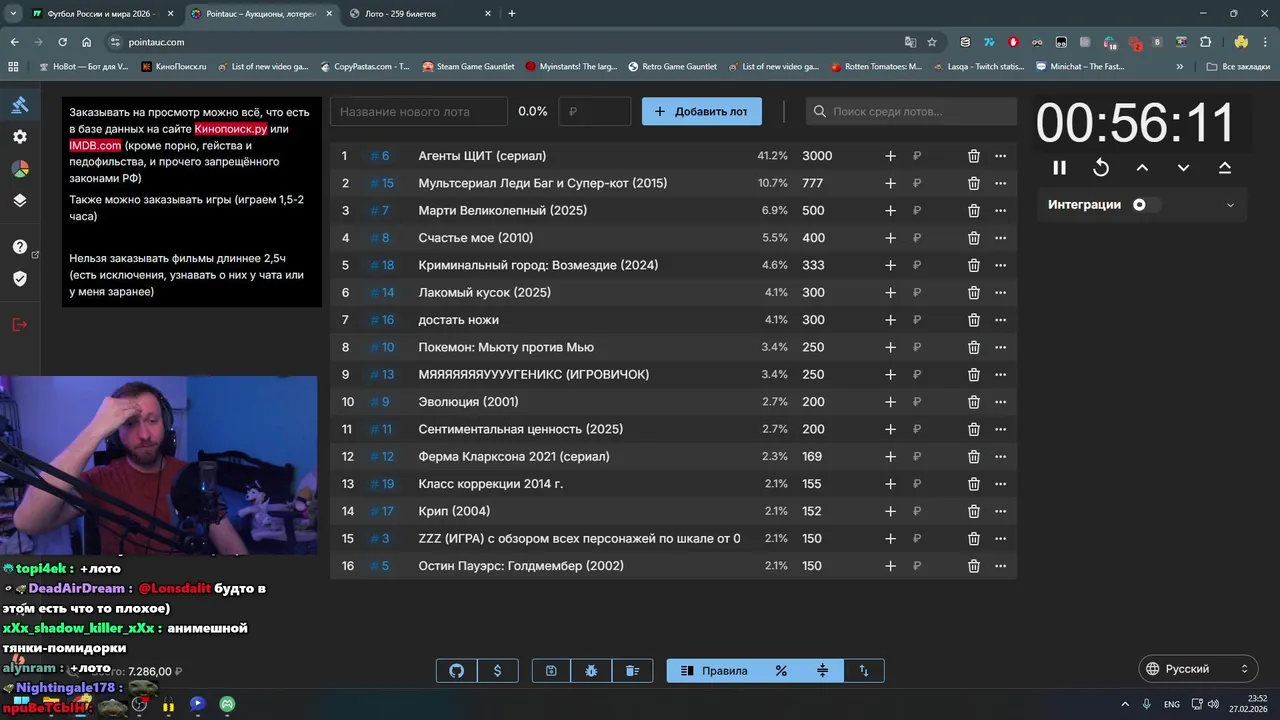Open more options for Криминальный город lot

point(1000,265)
